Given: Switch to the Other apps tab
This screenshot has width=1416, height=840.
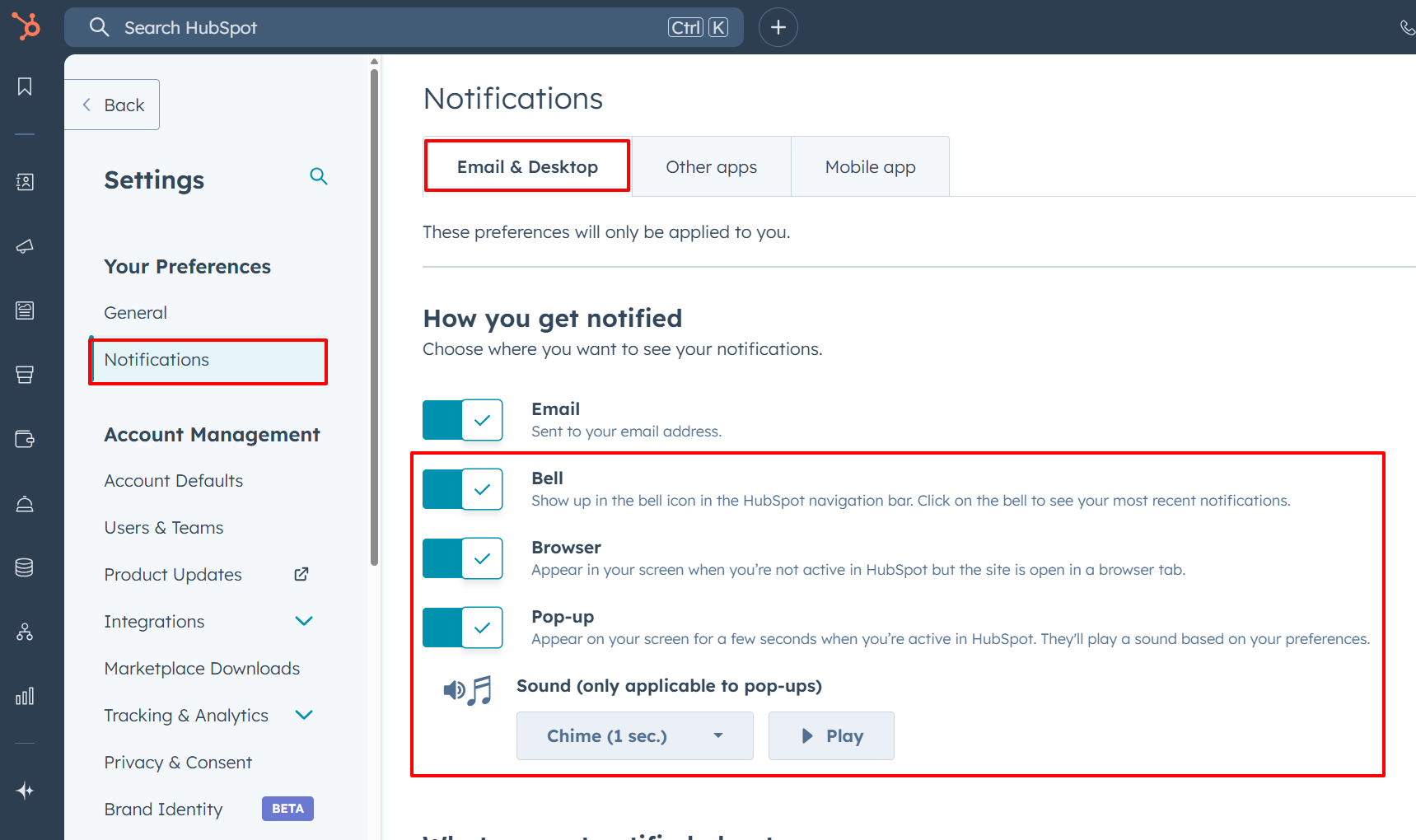Looking at the screenshot, I should [711, 167].
